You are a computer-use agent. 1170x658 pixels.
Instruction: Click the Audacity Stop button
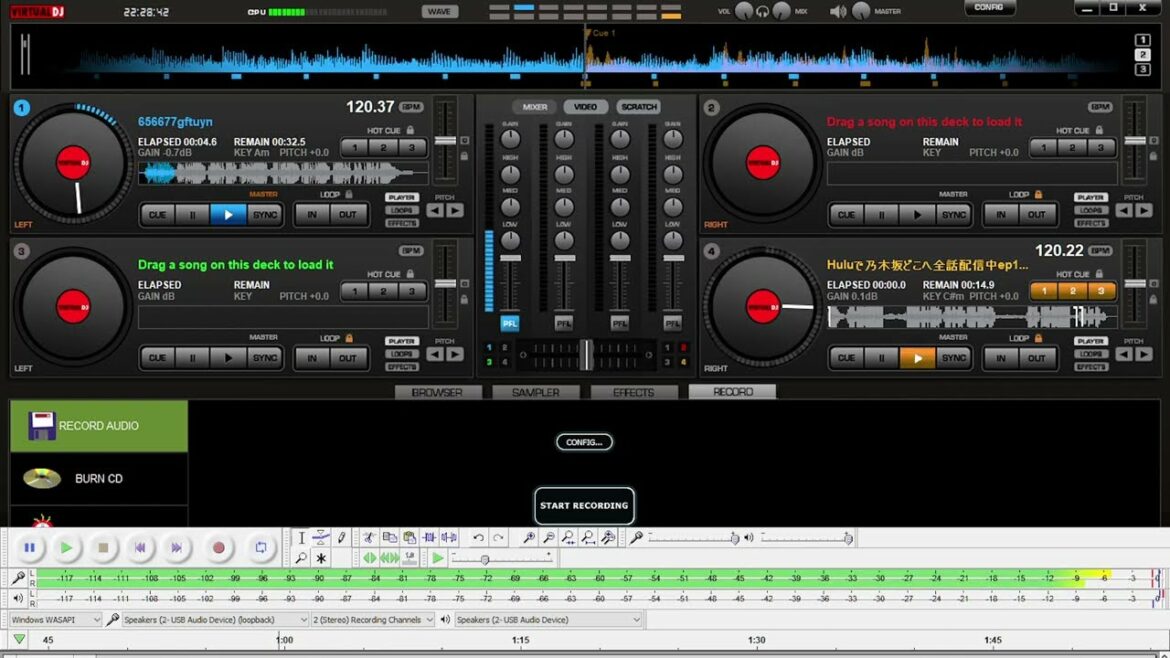coord(103,548)
